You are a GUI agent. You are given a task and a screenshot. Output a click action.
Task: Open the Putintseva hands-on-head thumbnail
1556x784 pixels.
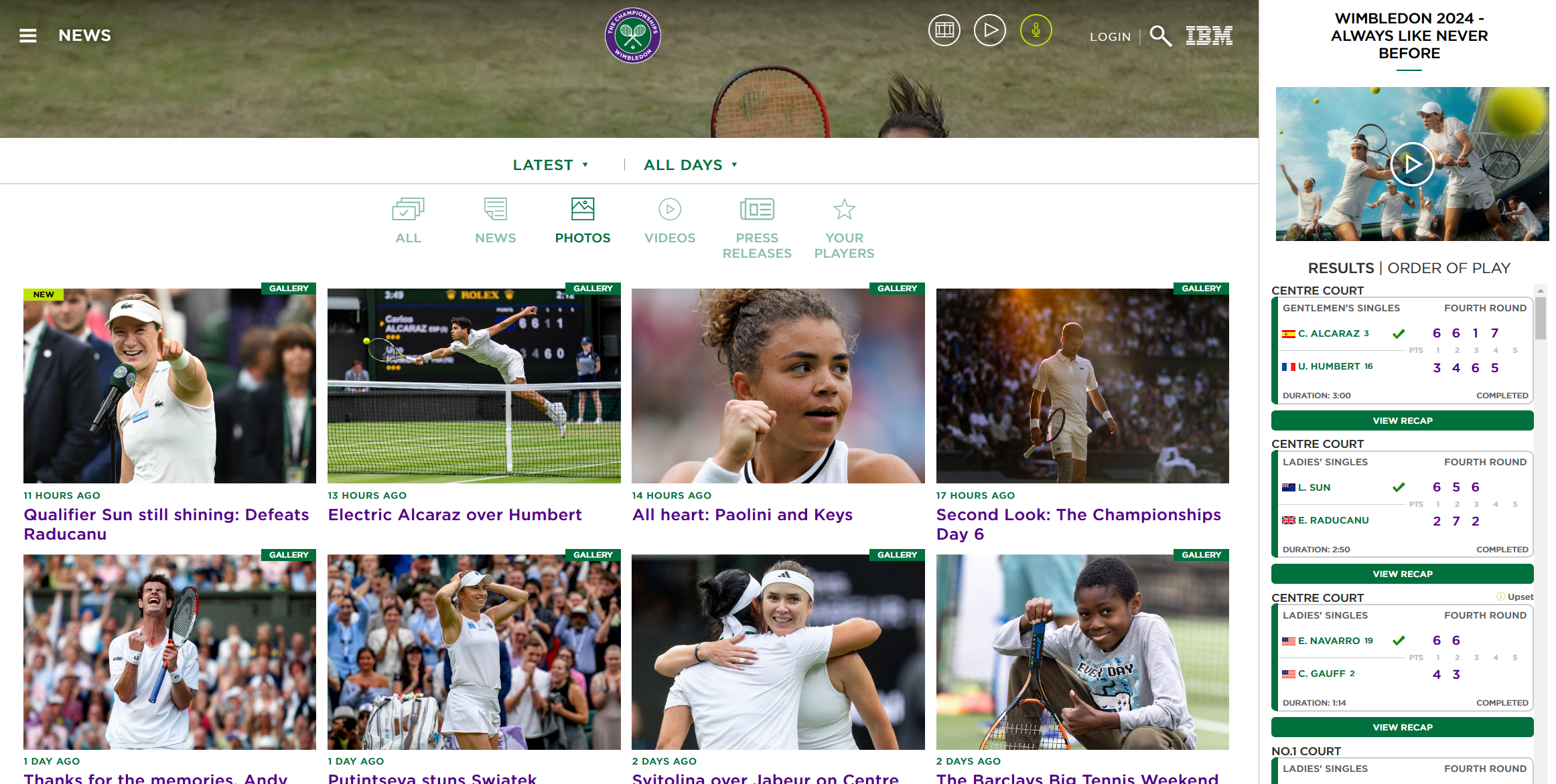point(474,652)
